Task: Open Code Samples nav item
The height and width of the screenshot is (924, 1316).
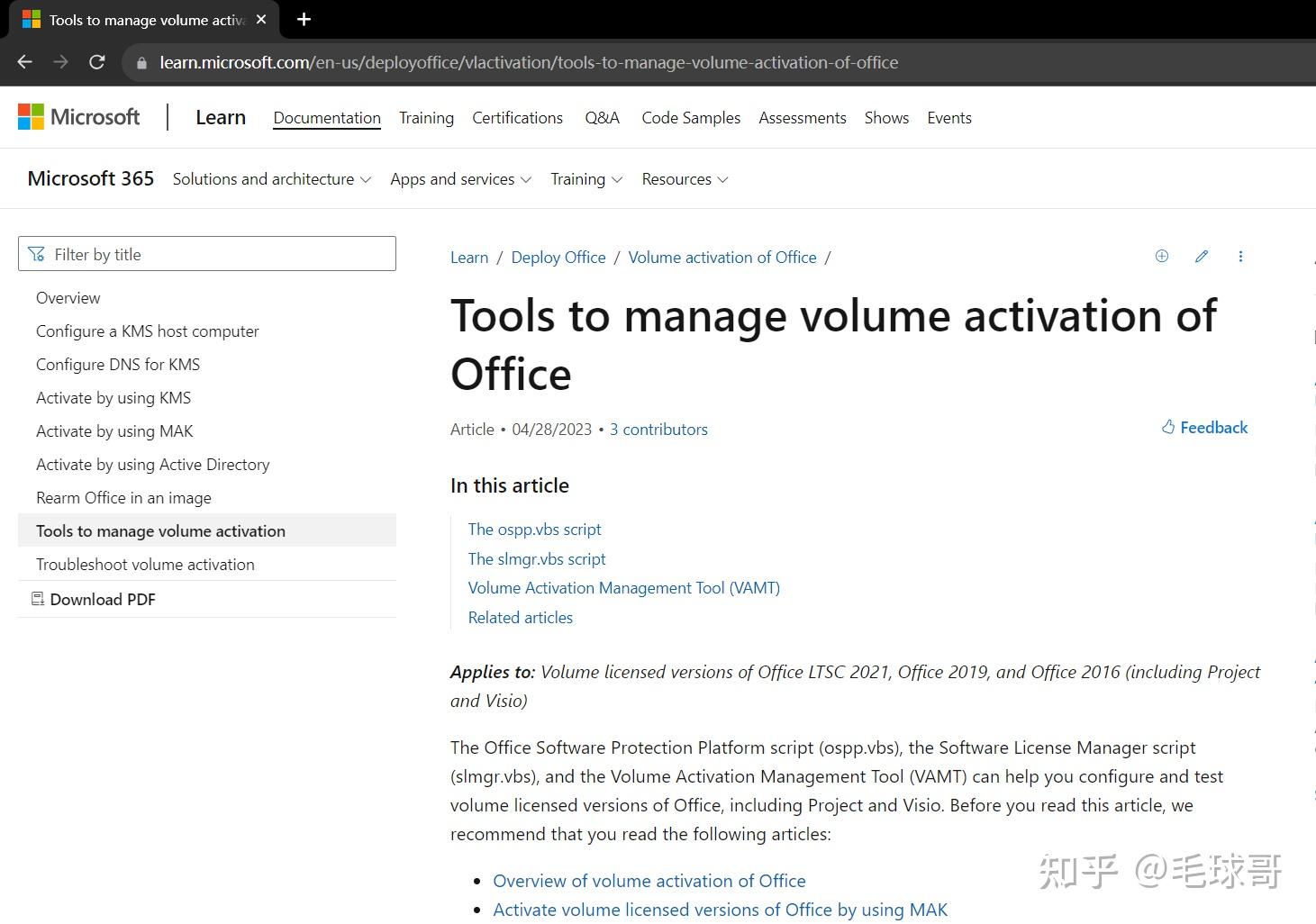Action: [x=691, y=118]
